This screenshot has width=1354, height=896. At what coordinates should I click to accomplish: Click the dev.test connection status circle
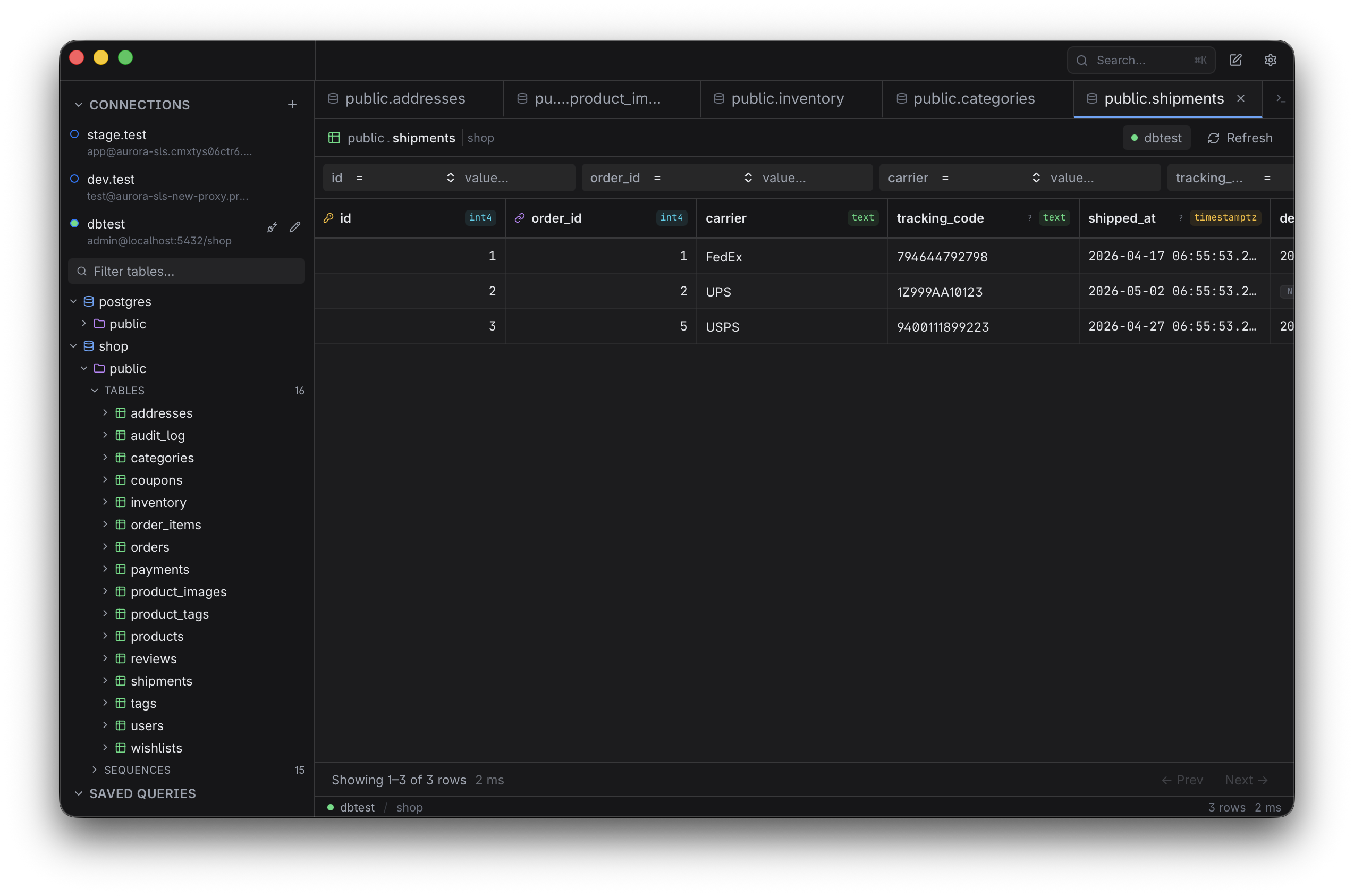[74, 179]
